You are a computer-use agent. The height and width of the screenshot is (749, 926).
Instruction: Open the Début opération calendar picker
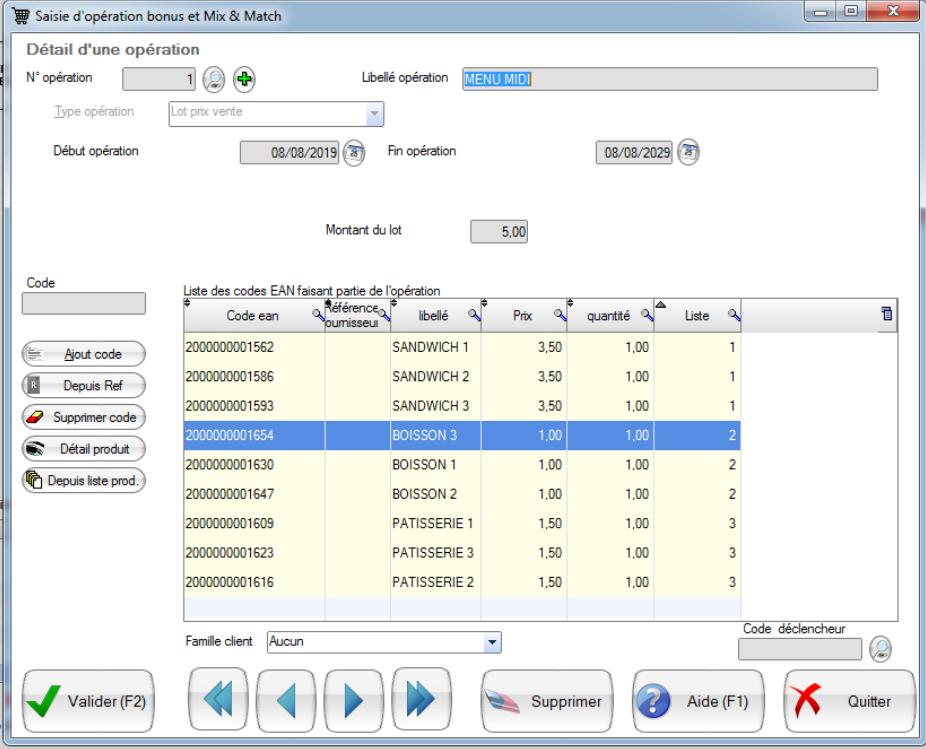354,152
